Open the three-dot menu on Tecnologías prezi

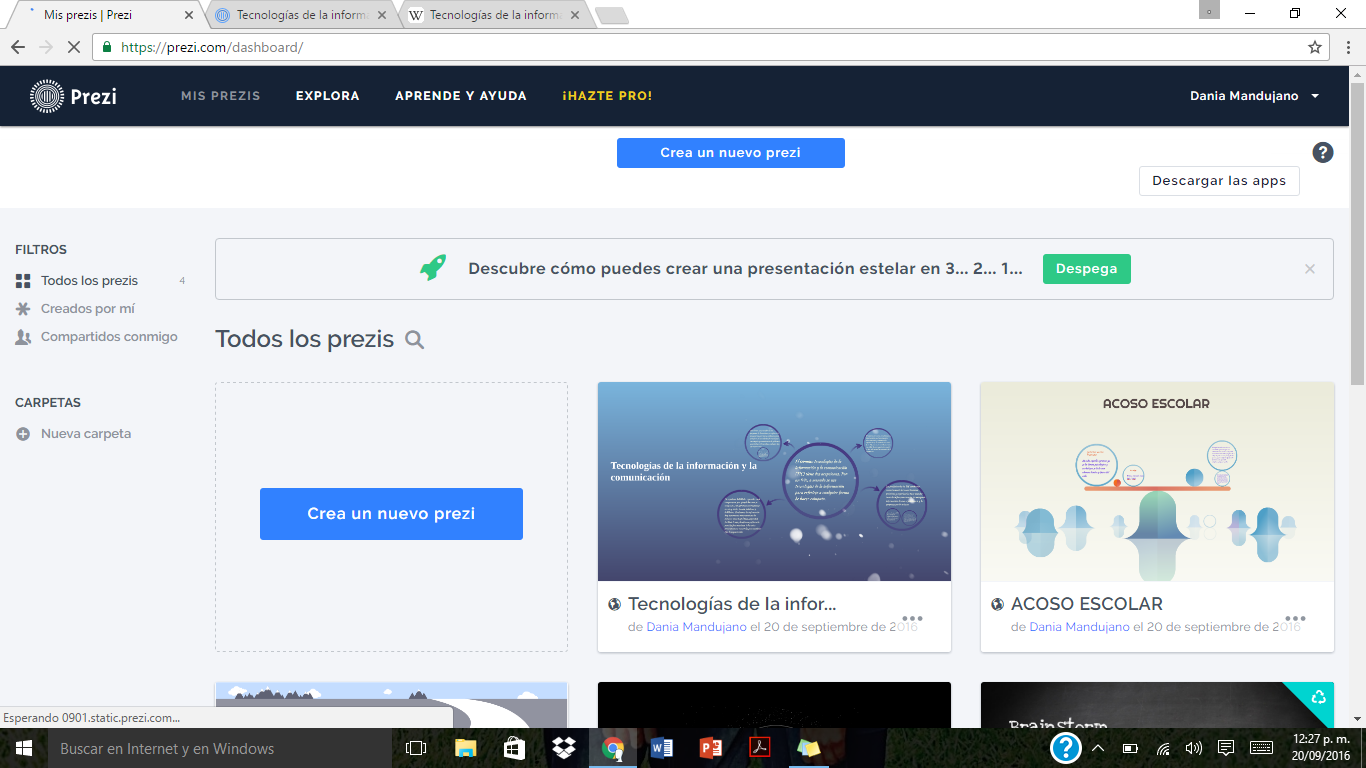pos(912,618)
